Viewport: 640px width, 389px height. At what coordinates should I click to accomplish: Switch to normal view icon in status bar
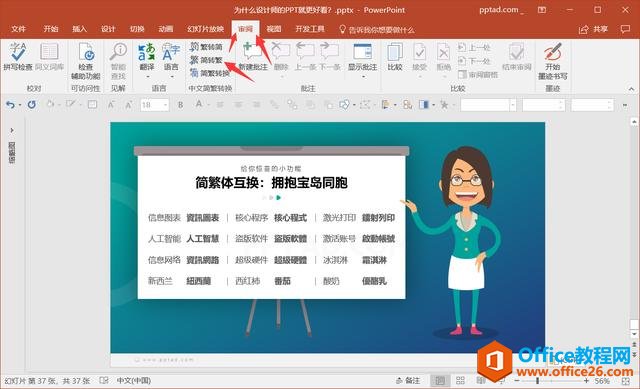point(440,380)
